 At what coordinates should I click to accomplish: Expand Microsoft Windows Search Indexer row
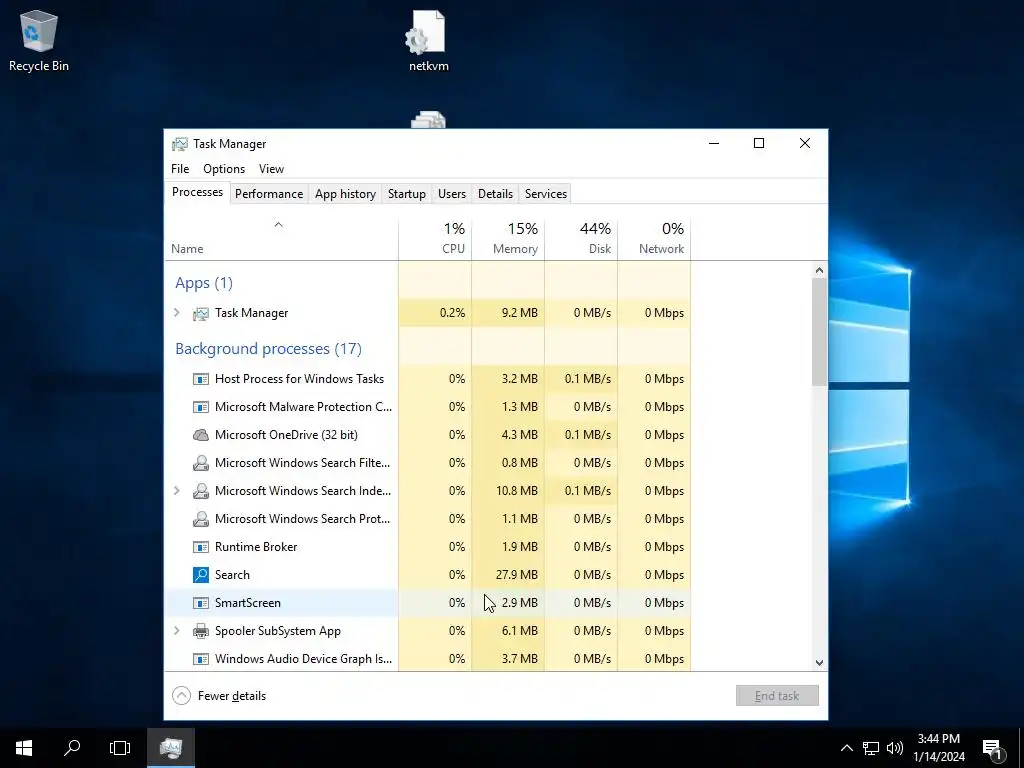[x=176, y=490]
